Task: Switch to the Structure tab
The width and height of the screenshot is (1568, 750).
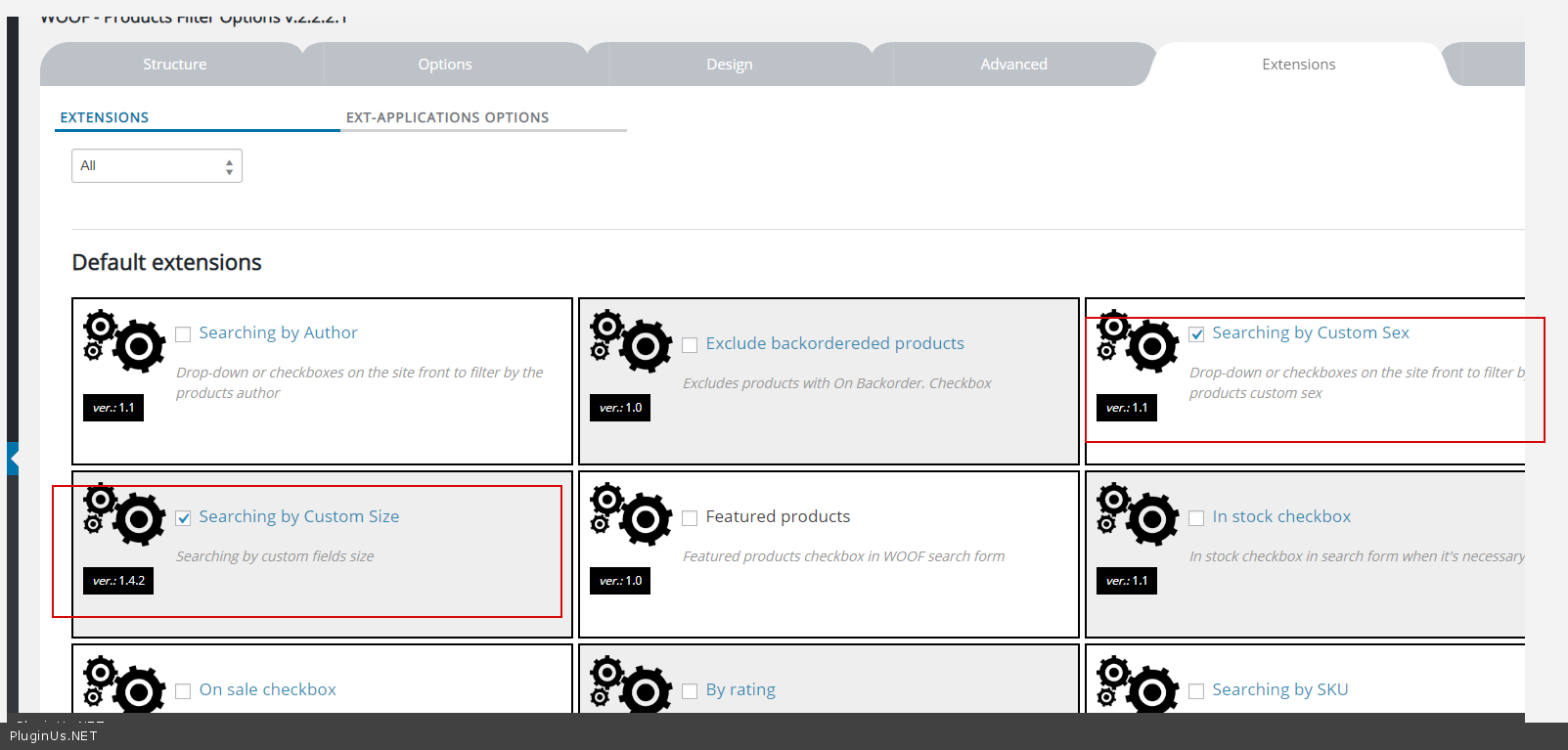Action: click(174, 65)
